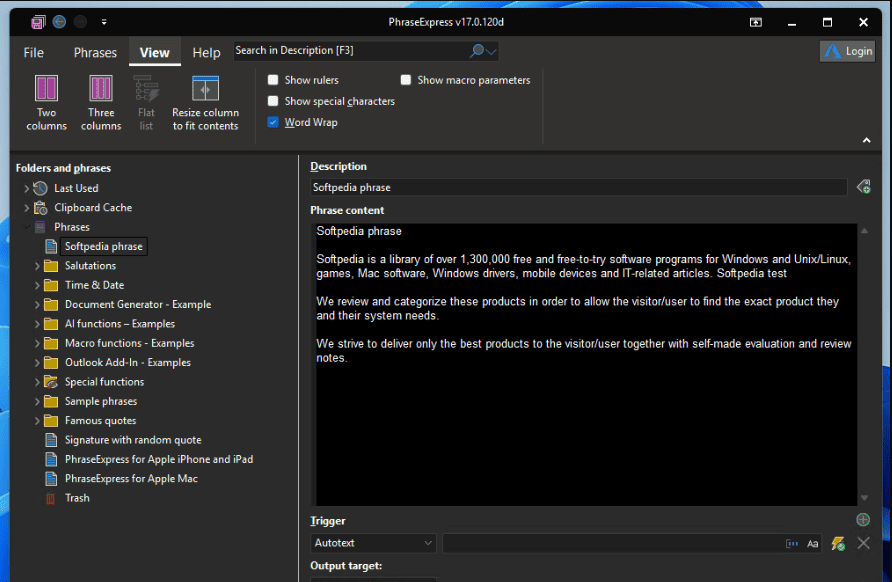Click the Login button
Viewport: 892px width, 582px height.
point(848,51)
